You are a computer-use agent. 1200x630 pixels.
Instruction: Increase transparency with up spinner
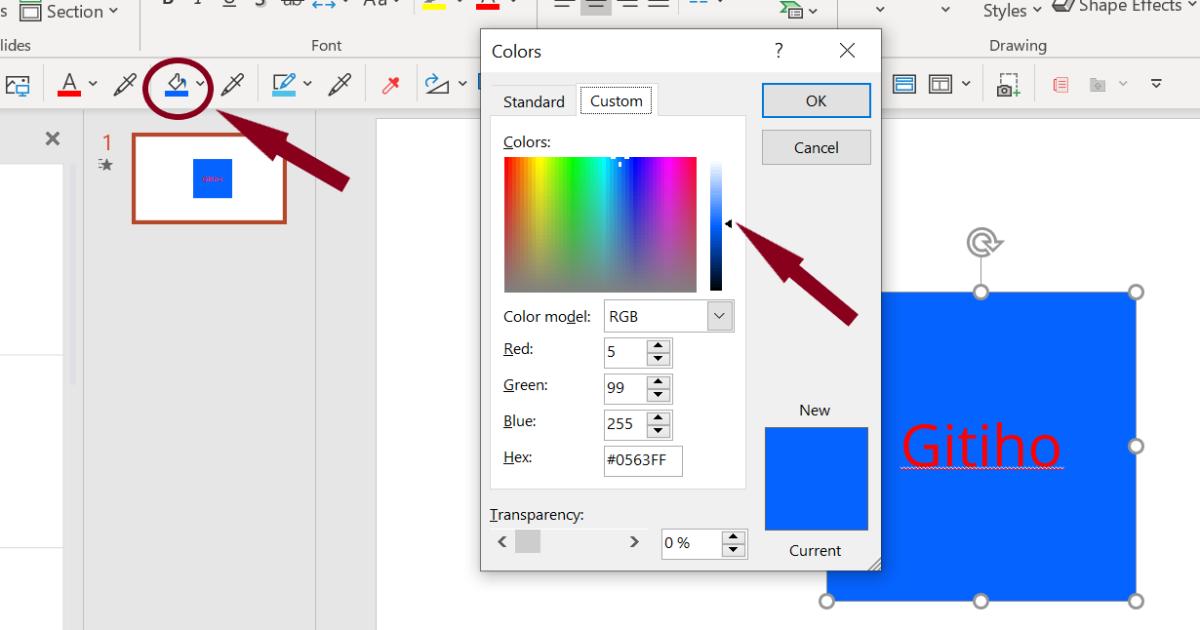(x=734, y=537)
